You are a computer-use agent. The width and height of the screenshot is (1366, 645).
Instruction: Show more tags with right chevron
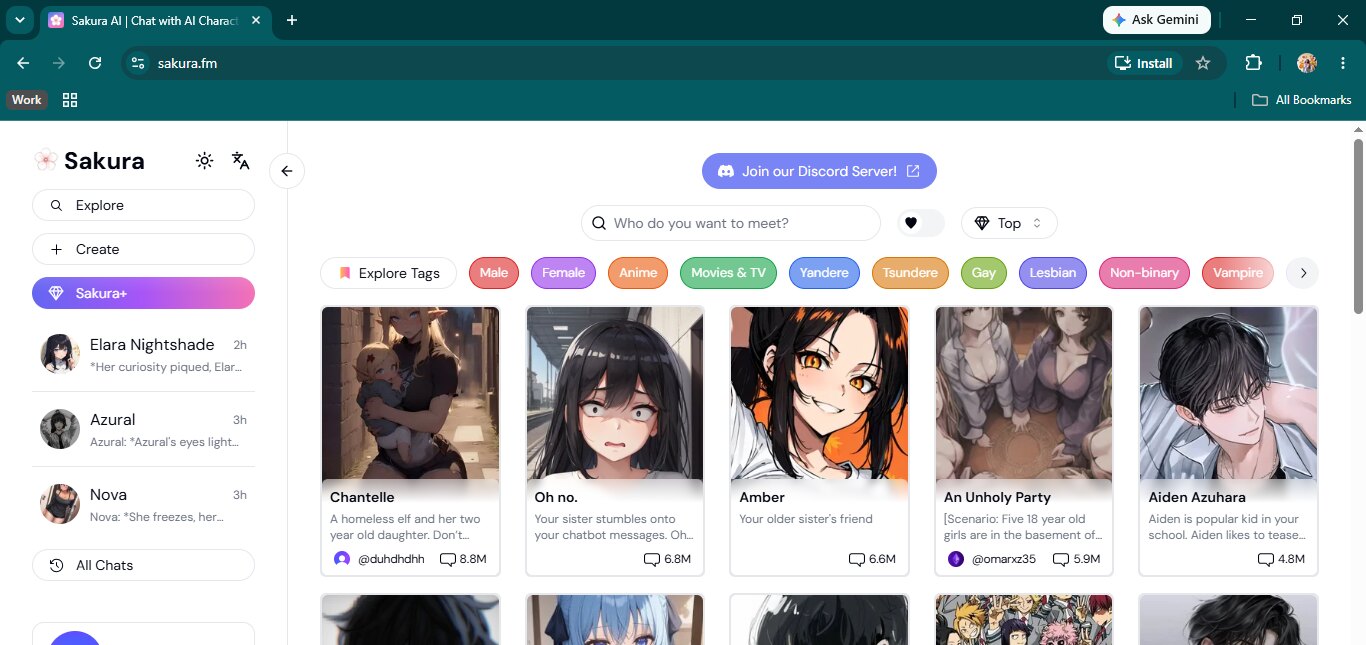1302,273
